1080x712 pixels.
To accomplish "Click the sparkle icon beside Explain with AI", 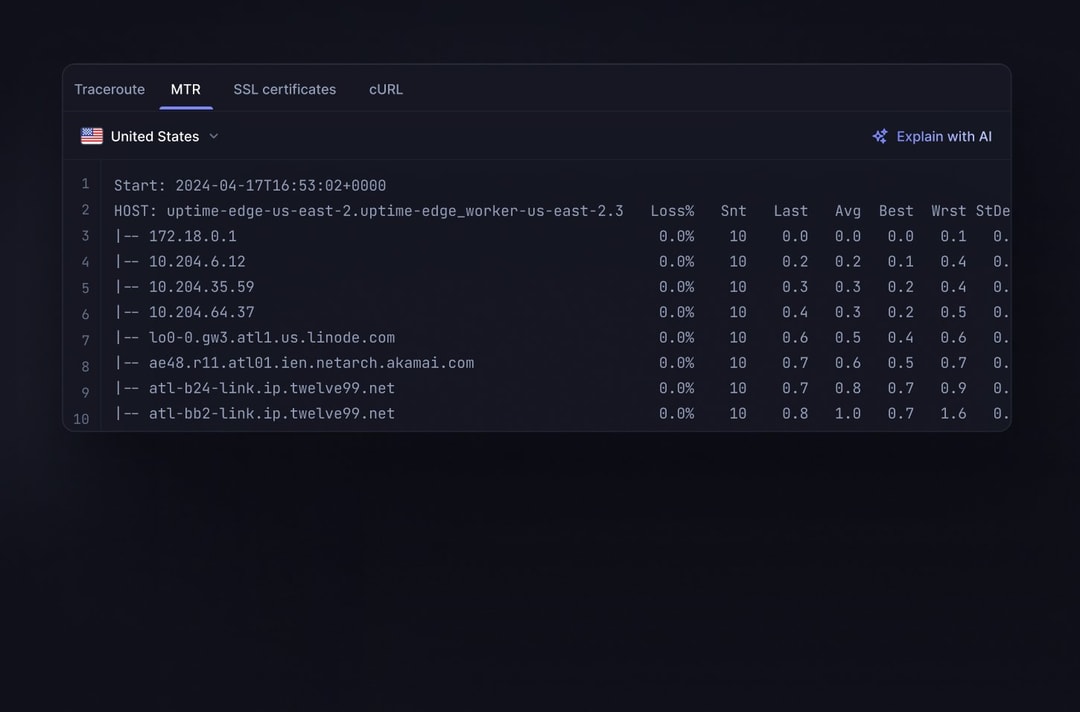I will [x=880, y=136].
